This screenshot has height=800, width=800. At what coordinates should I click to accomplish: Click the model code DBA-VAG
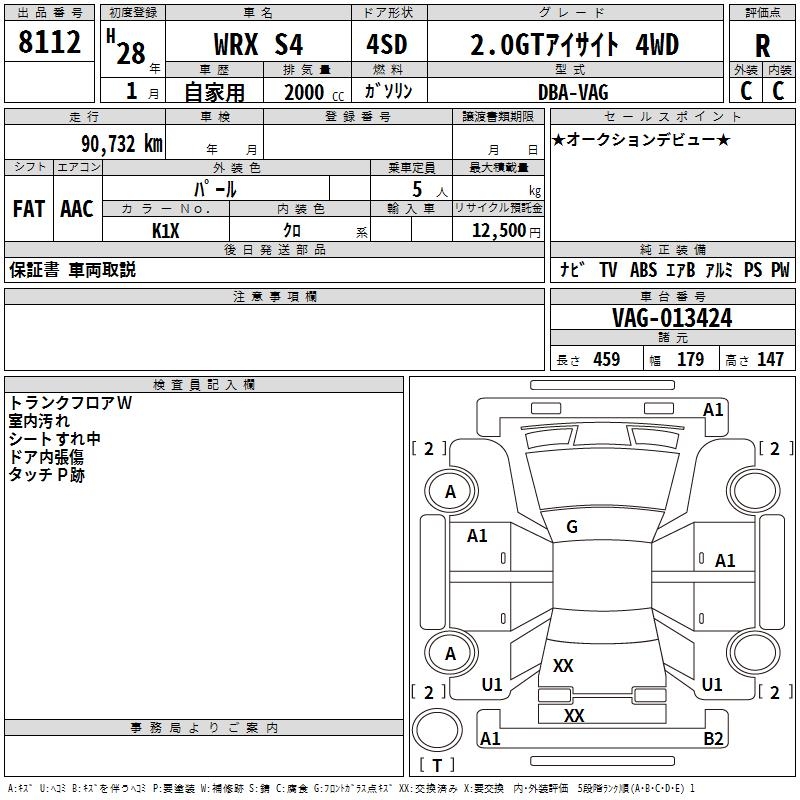pos(573,91)
